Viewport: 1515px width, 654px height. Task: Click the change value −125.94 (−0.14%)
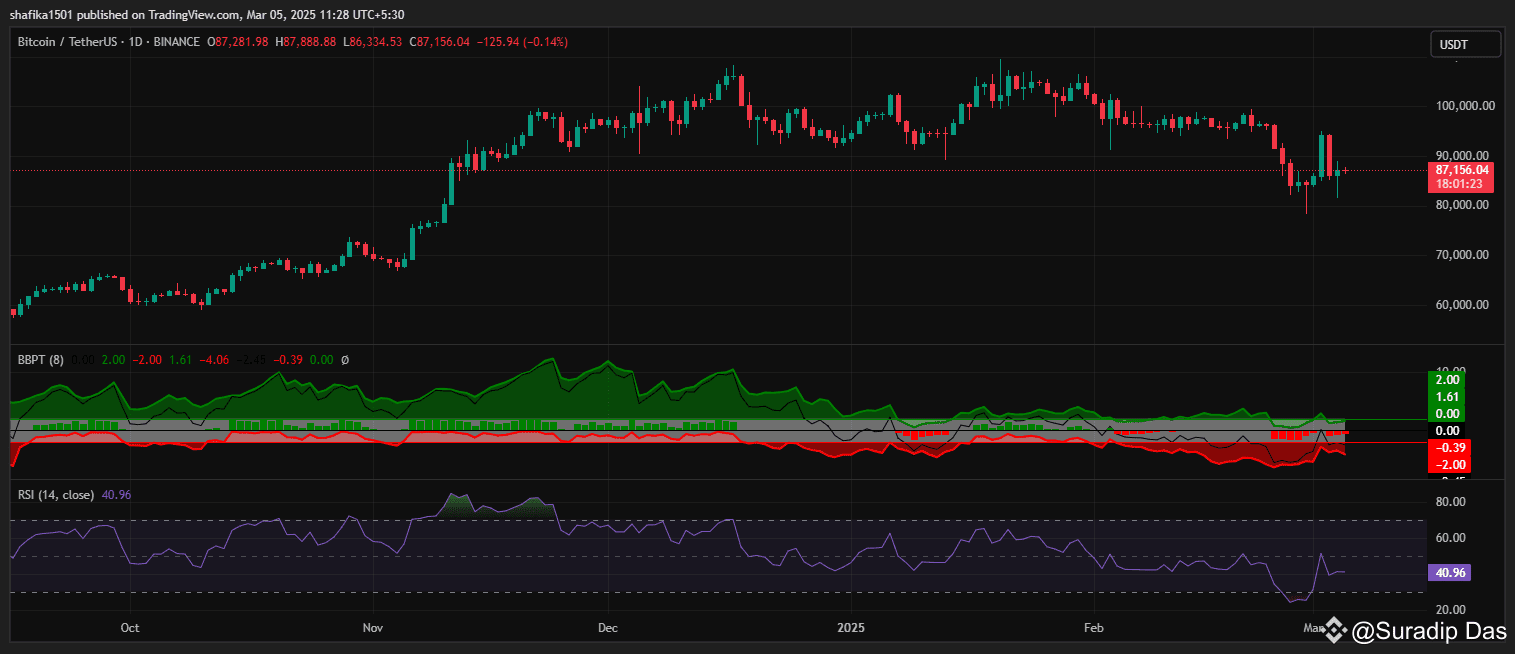coord(522,42)
